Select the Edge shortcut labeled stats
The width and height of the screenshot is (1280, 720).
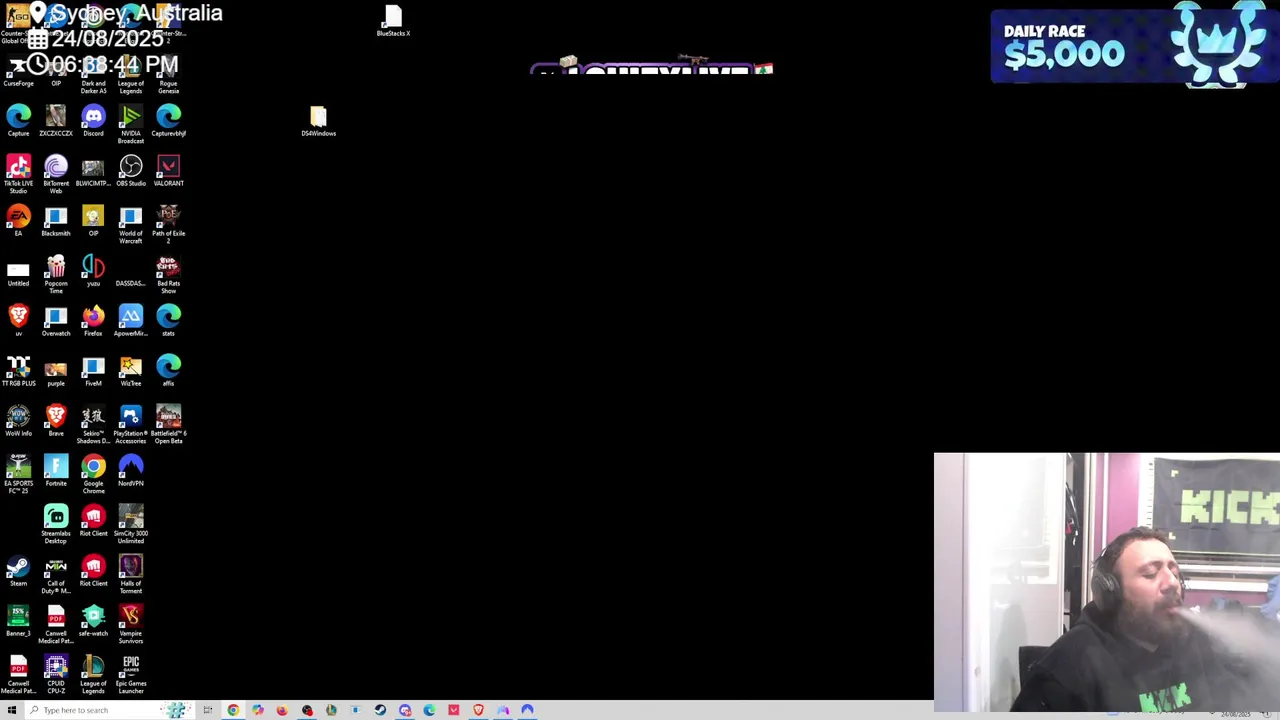pyautogui.click(x=168, y=319)
